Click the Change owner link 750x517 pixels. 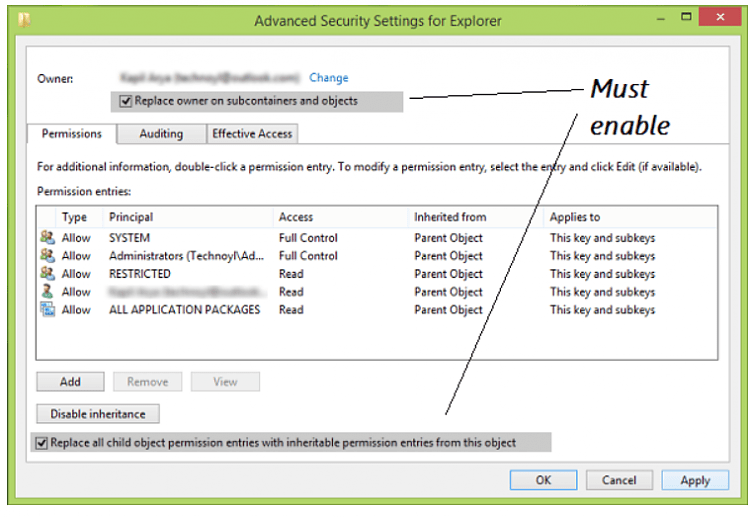coord(329,77)
